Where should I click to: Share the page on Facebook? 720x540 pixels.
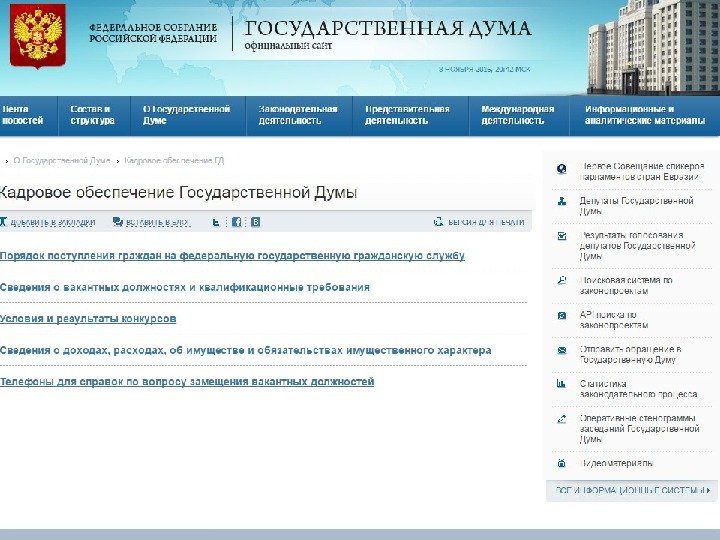[x=236, y=222]
